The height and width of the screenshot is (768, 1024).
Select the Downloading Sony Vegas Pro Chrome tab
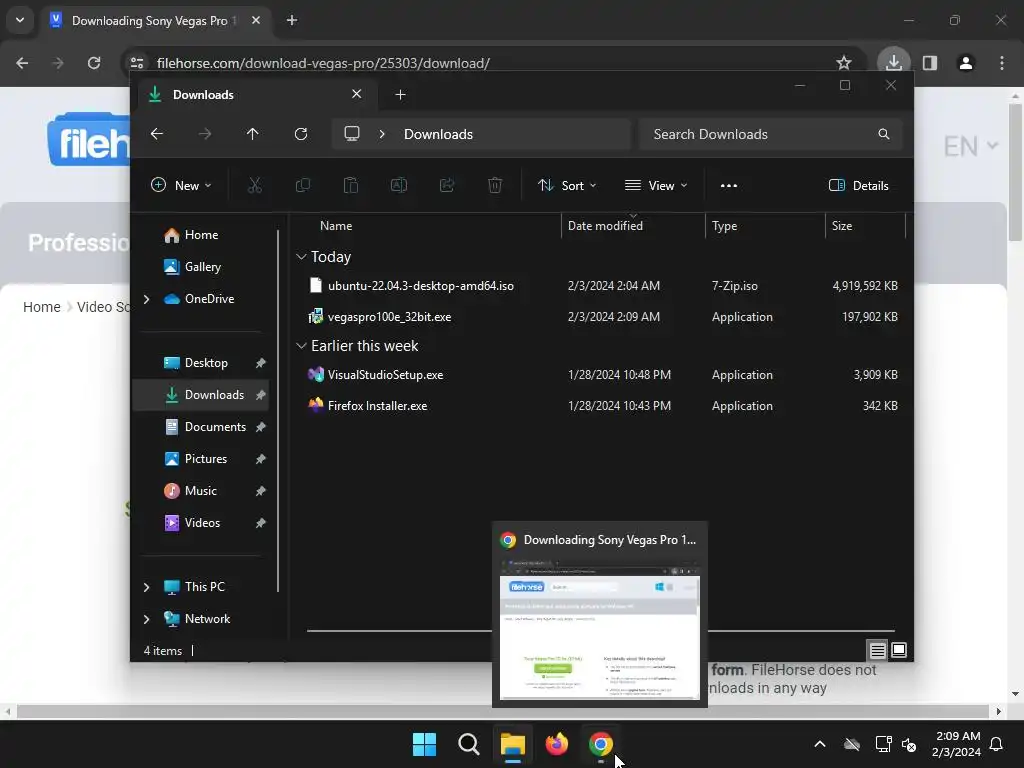154,21
